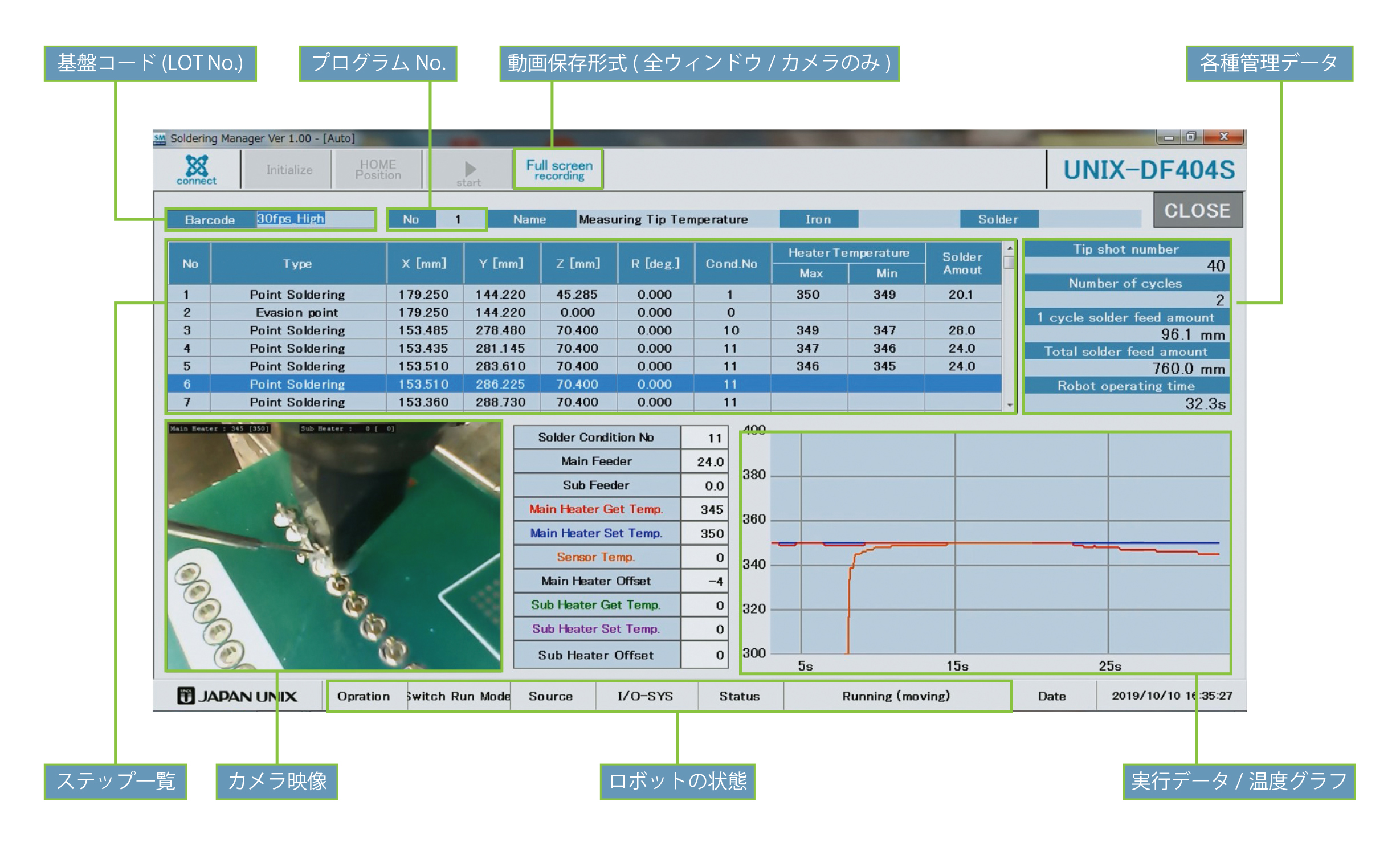Select step row 2 Evasion point

(x=585, y=312)
